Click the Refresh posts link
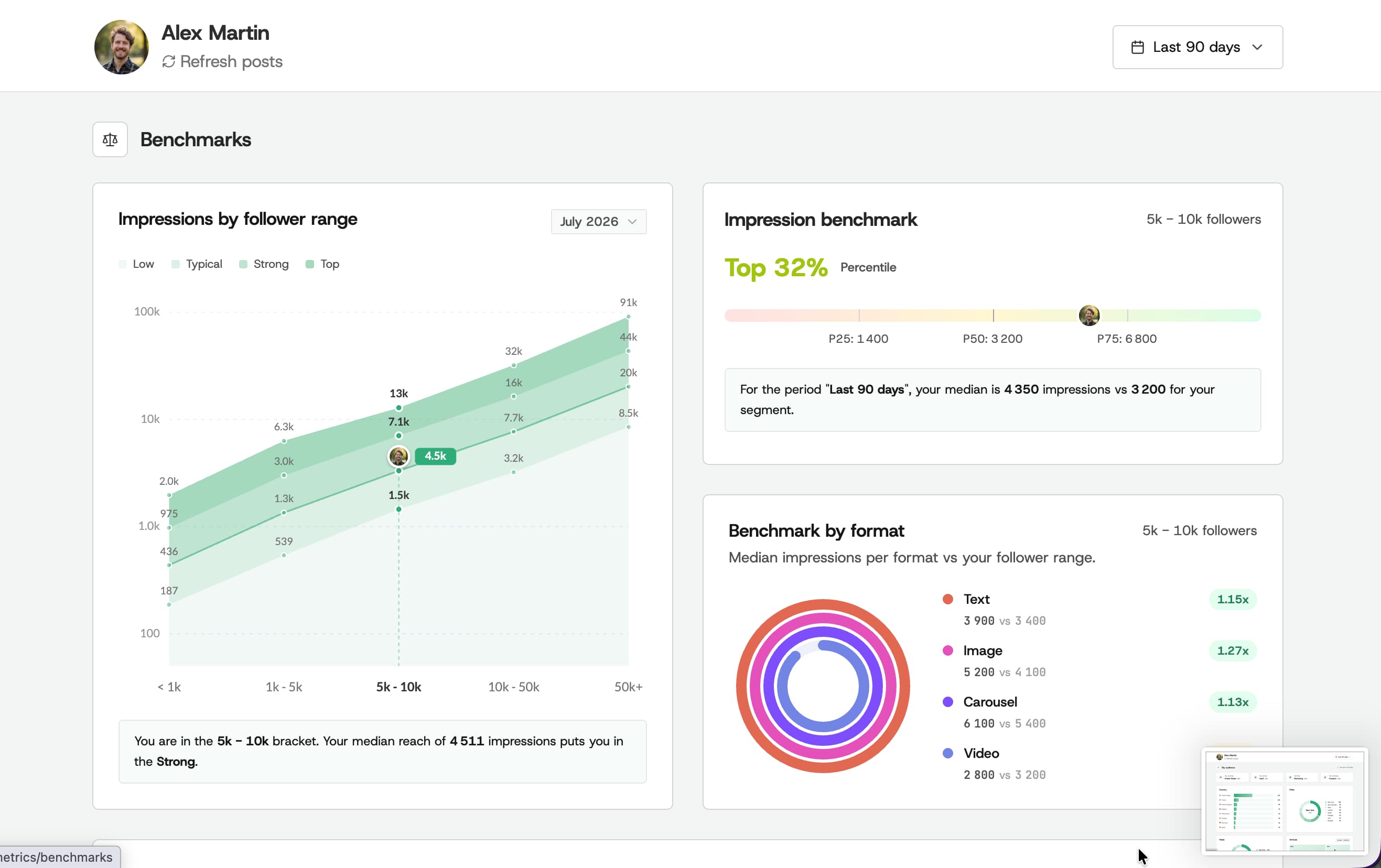This screenshot has width=1381, height=868. click(222, 61)
